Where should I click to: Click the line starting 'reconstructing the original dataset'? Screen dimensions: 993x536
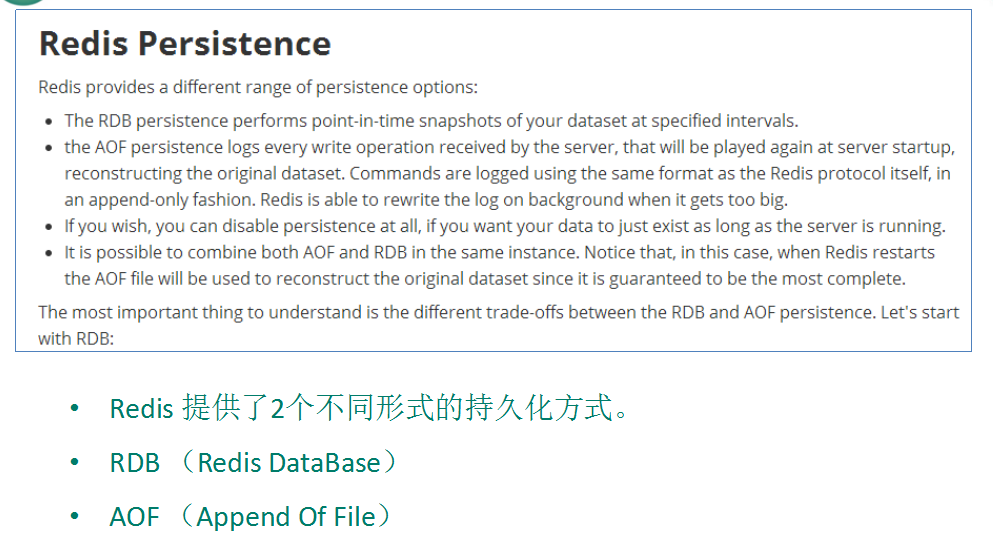tap(507, 174)
